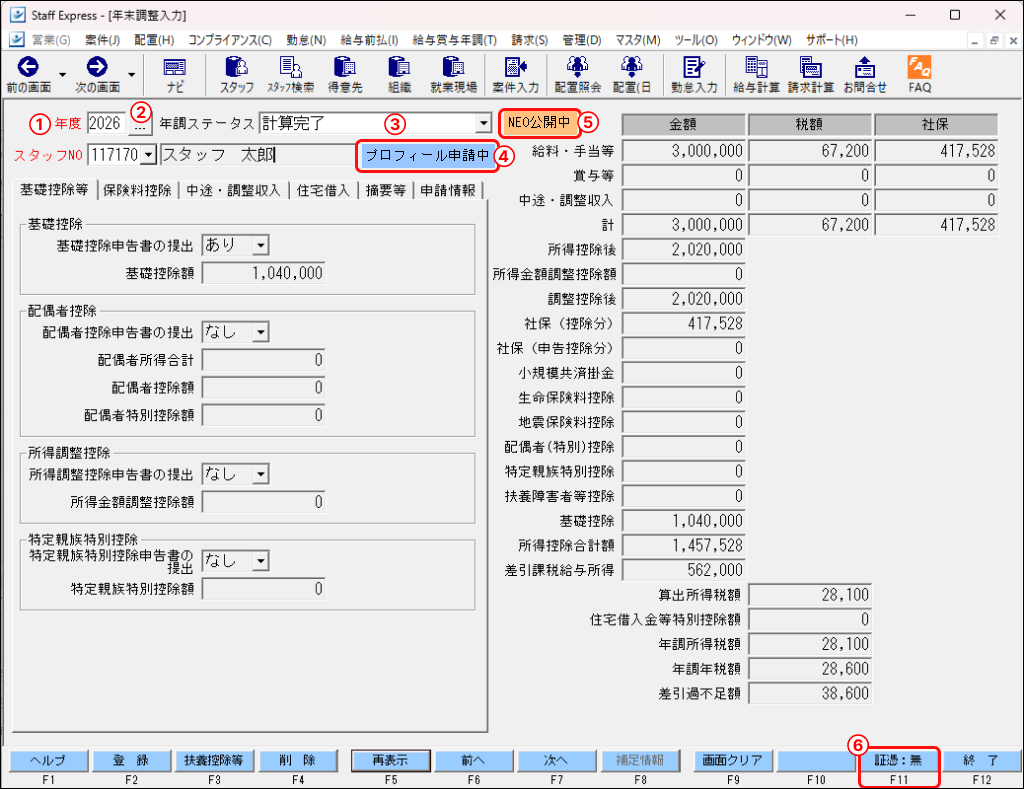Open the マスタ(M) menu
The width and height of the screenshot is (1024, 789).
pyautogui.click(x=638, y=40)
